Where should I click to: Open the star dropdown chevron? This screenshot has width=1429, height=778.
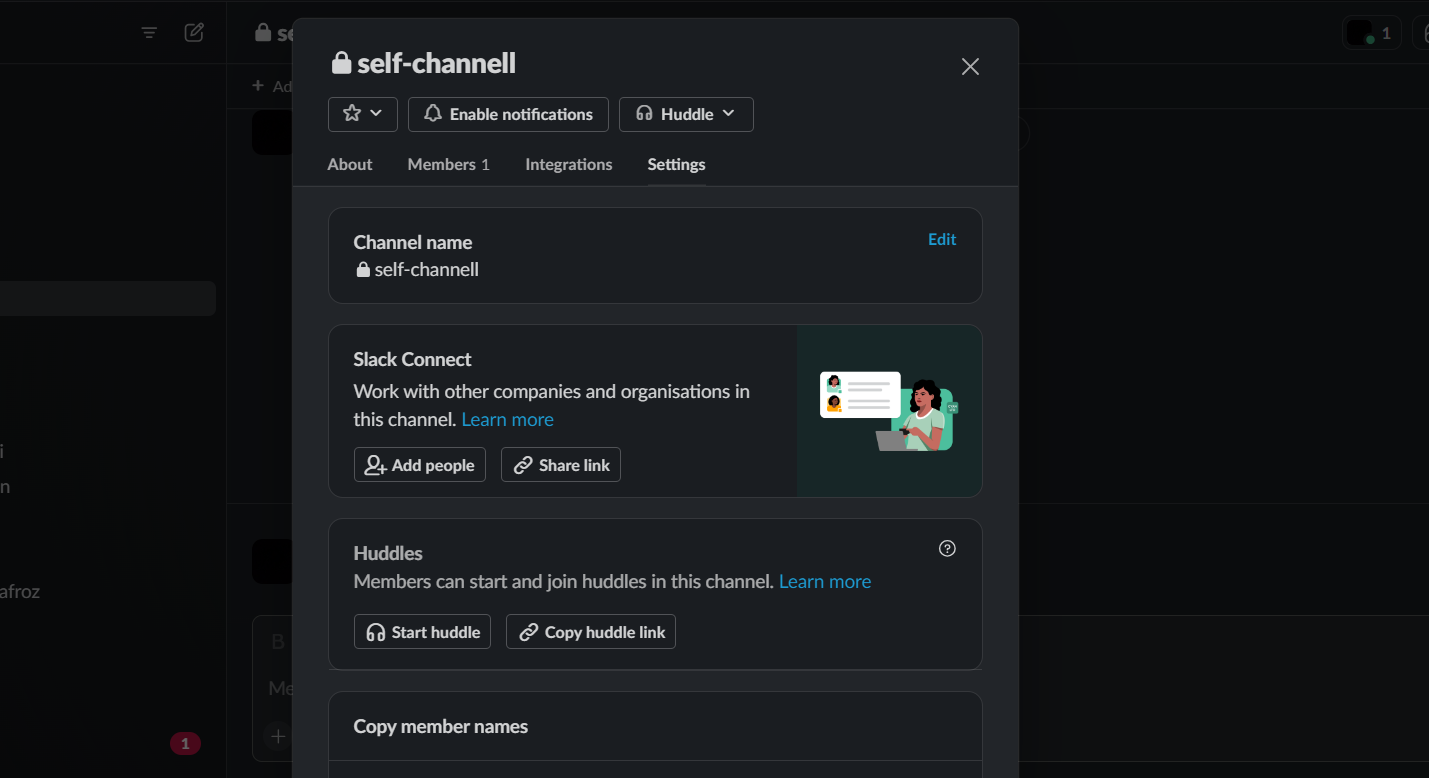(377, 114)
